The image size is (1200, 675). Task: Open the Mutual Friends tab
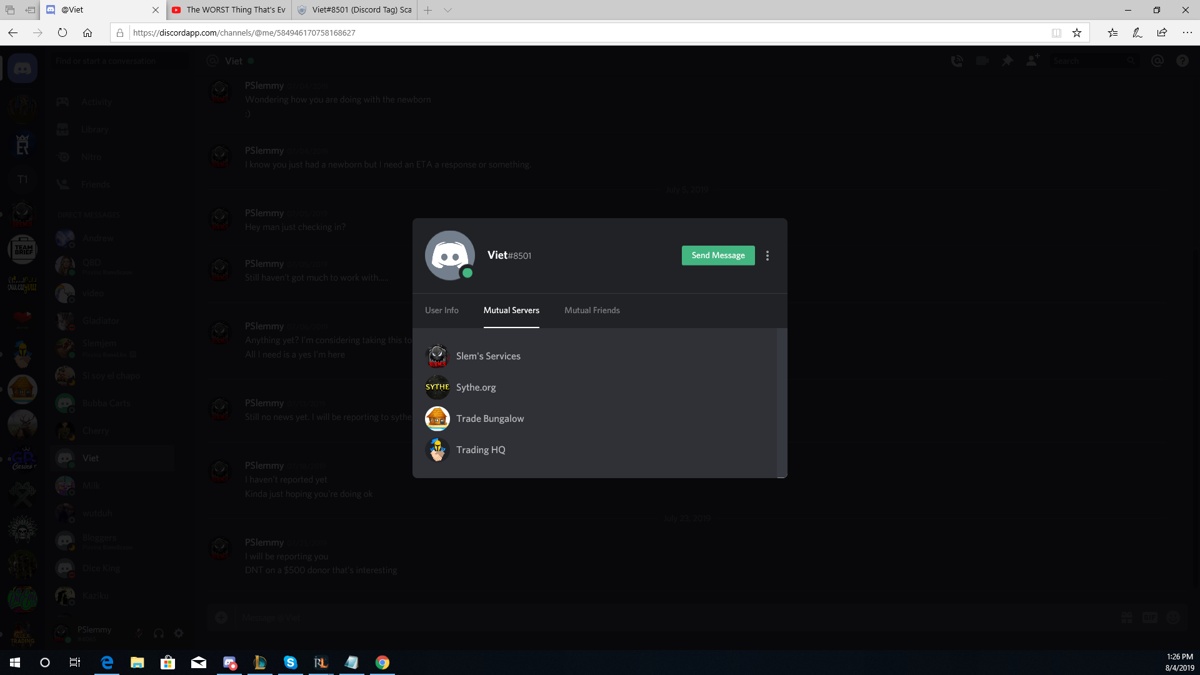point(592,310)
